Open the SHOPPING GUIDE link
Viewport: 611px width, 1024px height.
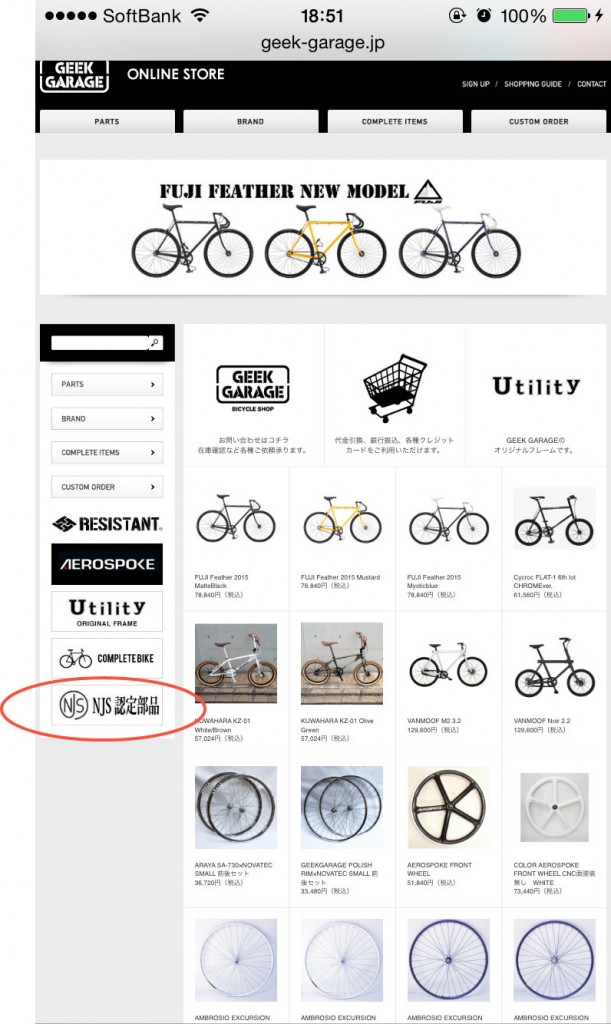(x=533, y=84)
